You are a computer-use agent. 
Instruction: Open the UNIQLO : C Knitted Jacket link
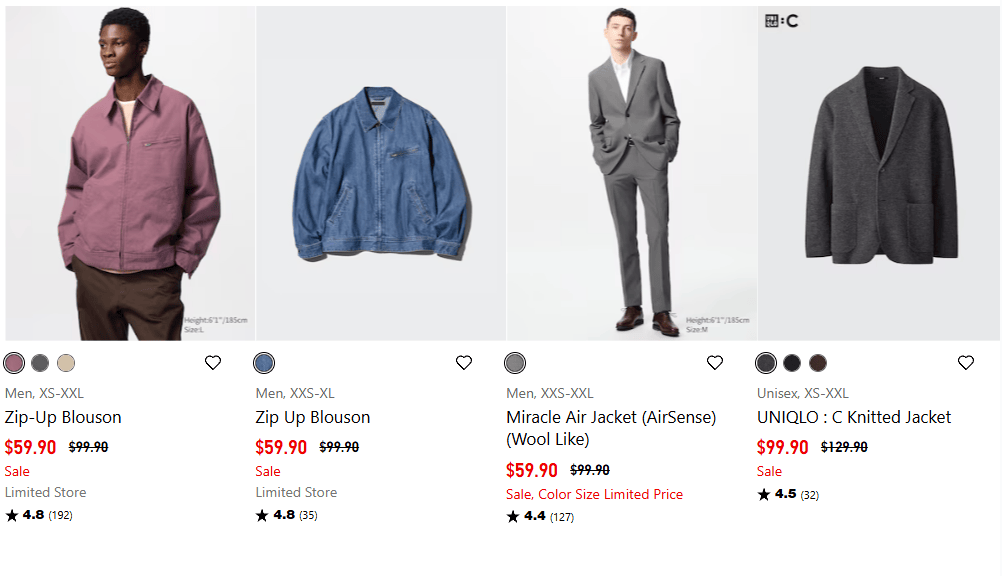854,417
